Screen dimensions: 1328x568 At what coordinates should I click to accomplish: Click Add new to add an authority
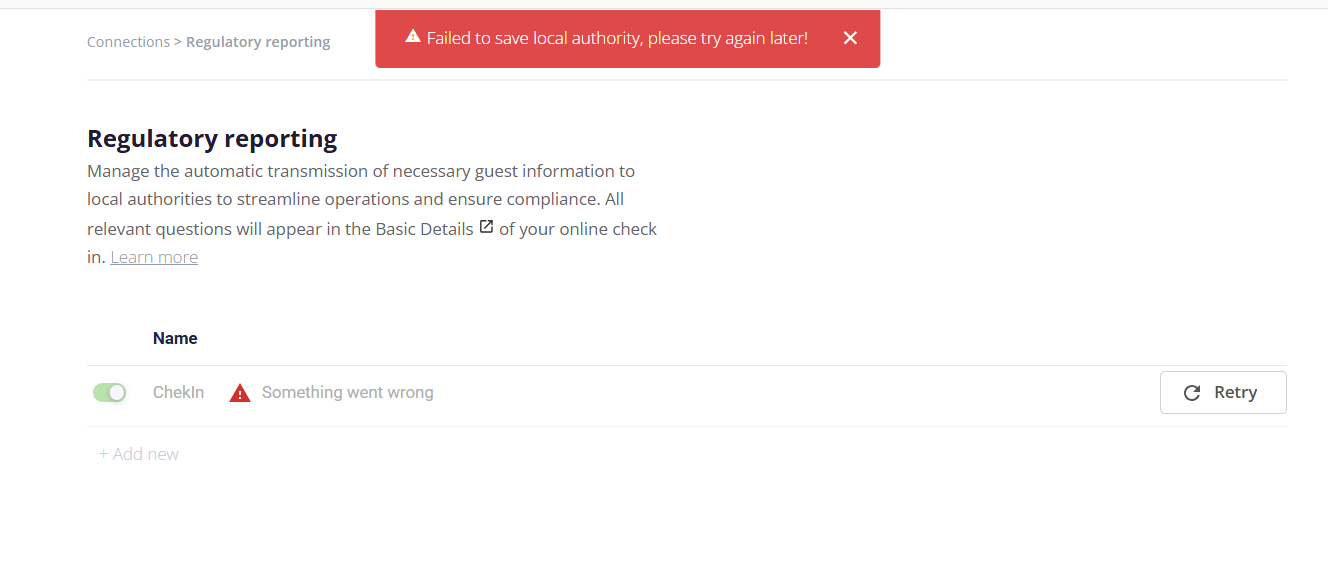[146, 454]
